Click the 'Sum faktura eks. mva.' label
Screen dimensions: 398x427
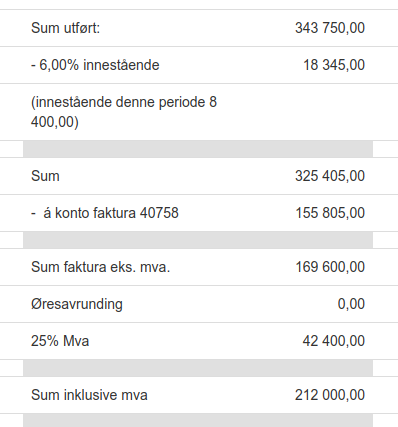pos(100,267)
